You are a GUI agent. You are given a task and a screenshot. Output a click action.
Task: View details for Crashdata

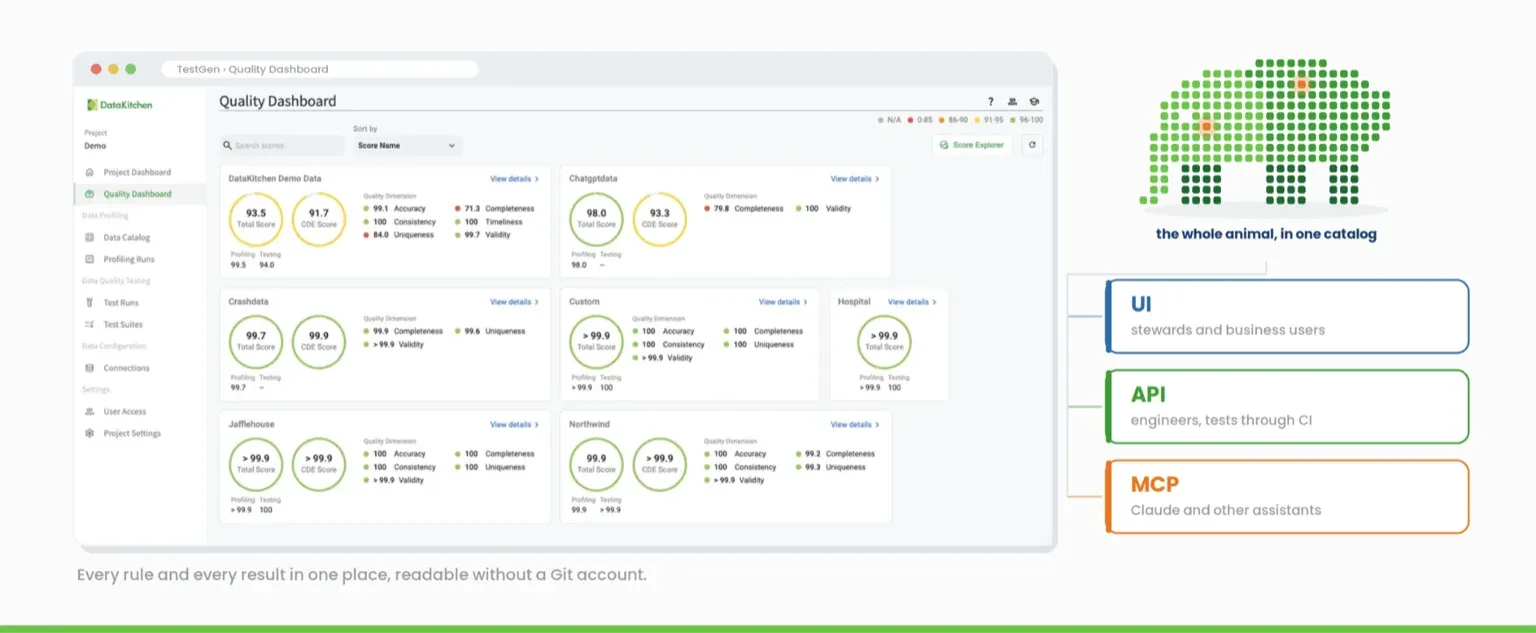click(x=514, y=302)
